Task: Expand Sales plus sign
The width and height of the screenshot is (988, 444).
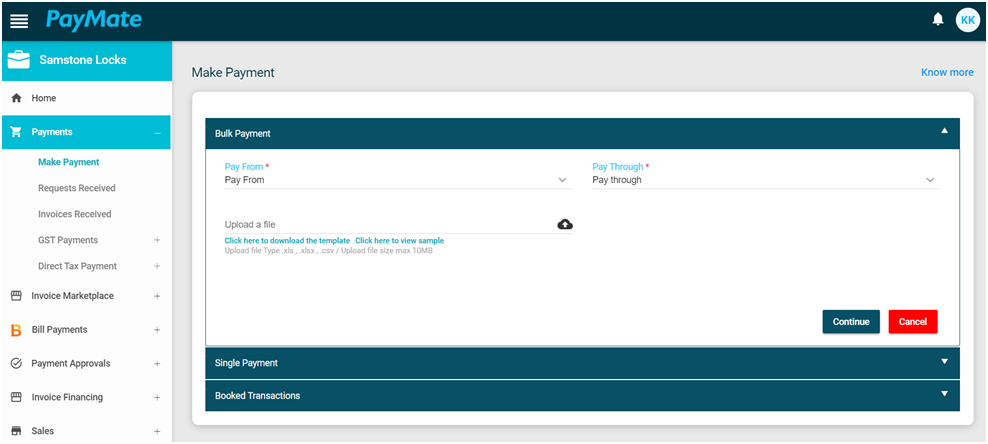Action: click(157, 431)
